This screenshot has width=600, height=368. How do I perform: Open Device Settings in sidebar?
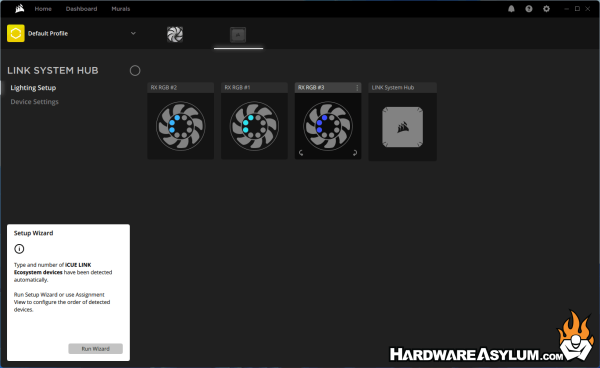(x=34, y=102)
